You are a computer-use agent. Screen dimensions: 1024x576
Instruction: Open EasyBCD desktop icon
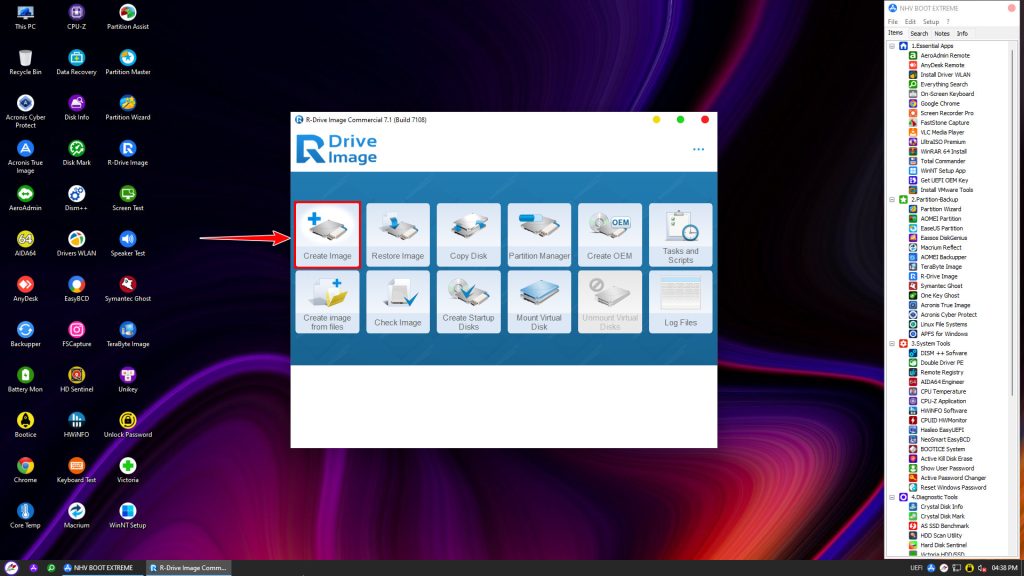[x=76, y=289]
